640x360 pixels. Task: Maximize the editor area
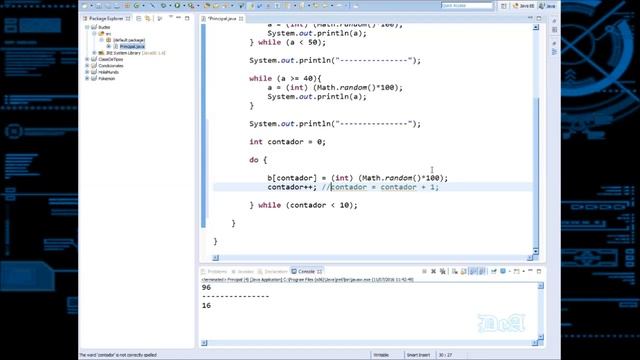click(539, 18)
